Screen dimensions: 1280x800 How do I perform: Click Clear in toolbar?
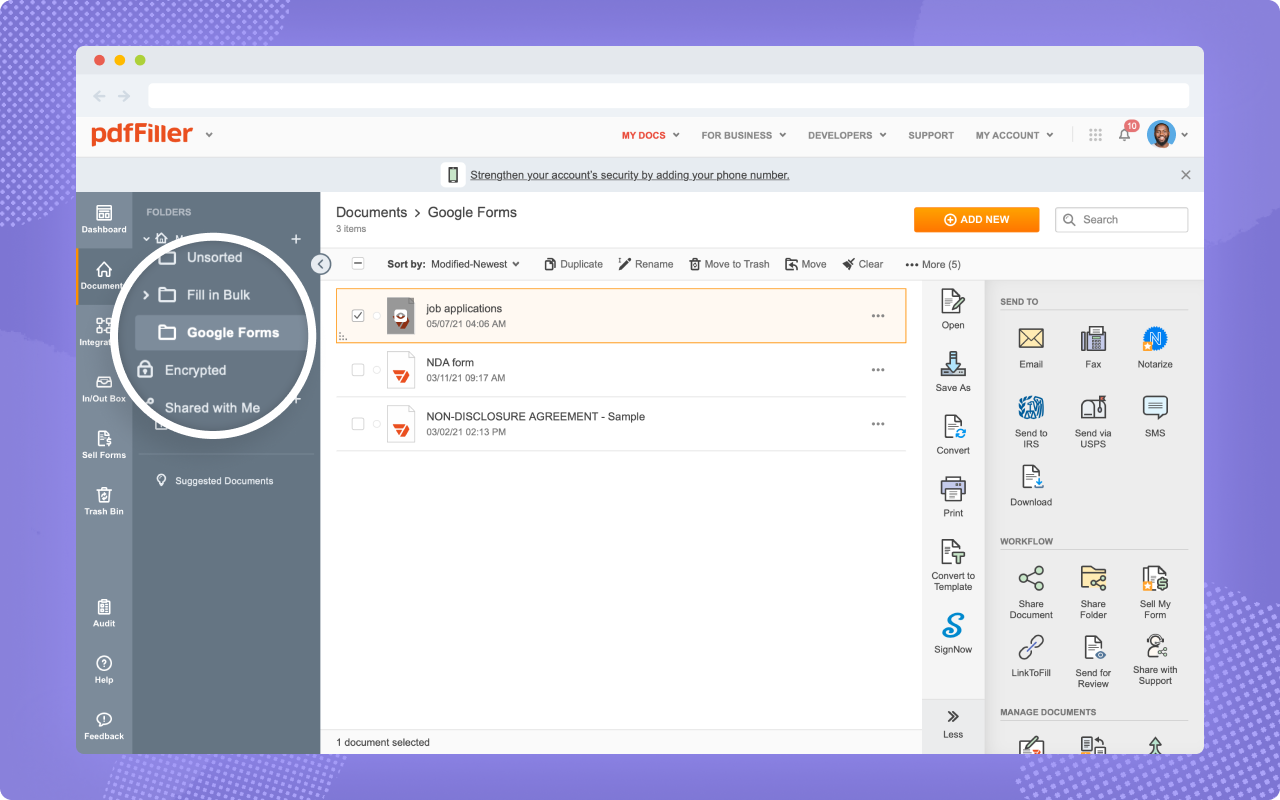point(862,264)
